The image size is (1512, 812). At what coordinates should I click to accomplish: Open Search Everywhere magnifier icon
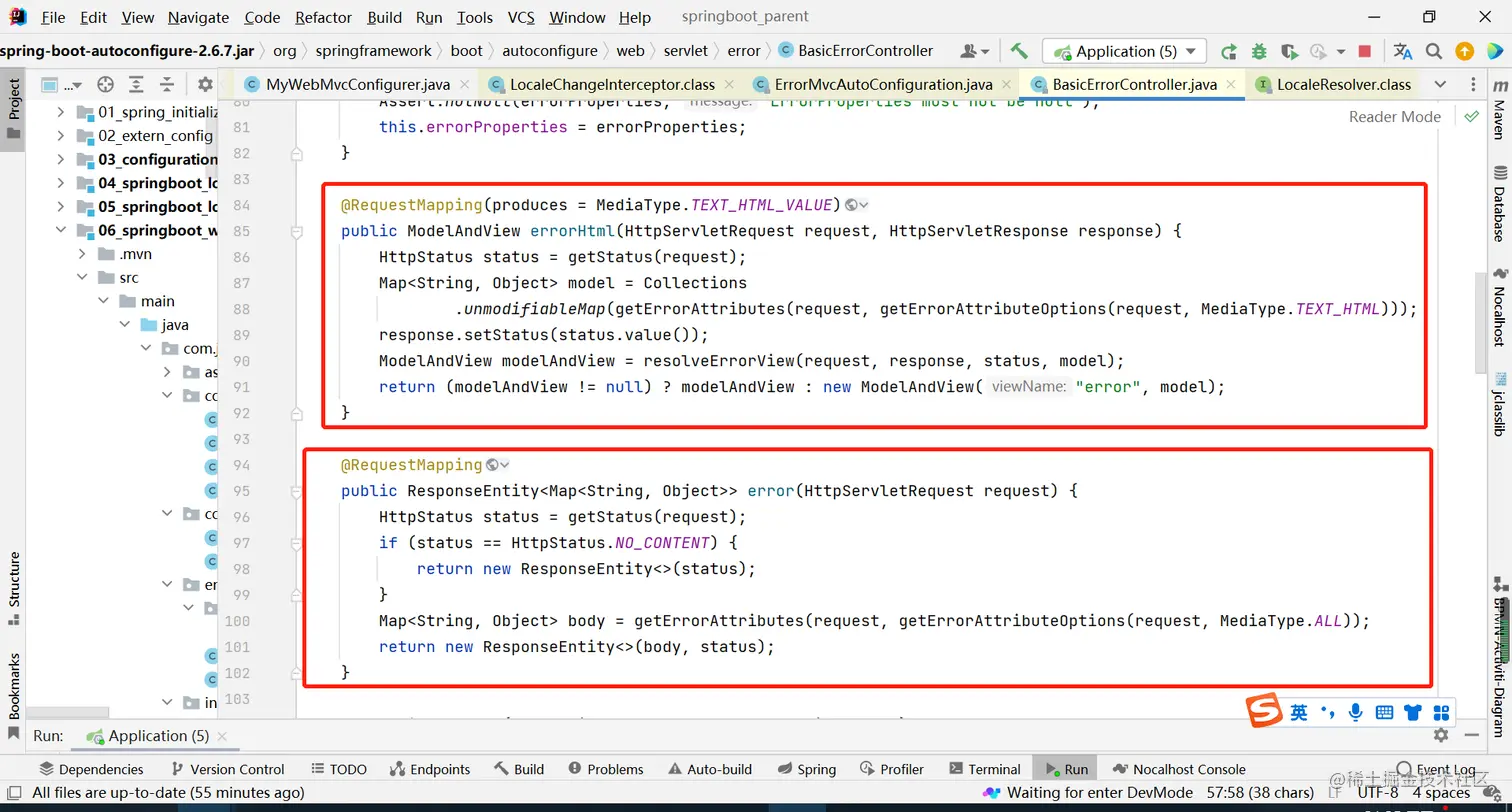click(x=1434, y=51)
